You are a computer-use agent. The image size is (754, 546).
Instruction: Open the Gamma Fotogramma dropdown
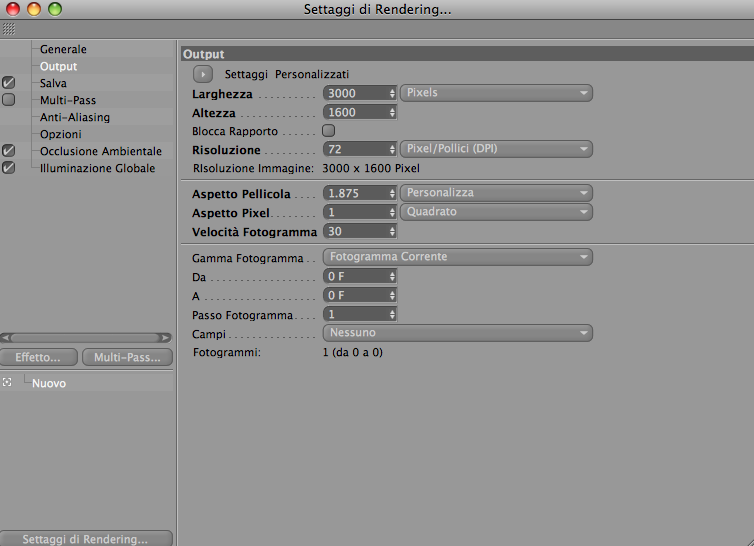pos(457,257)
